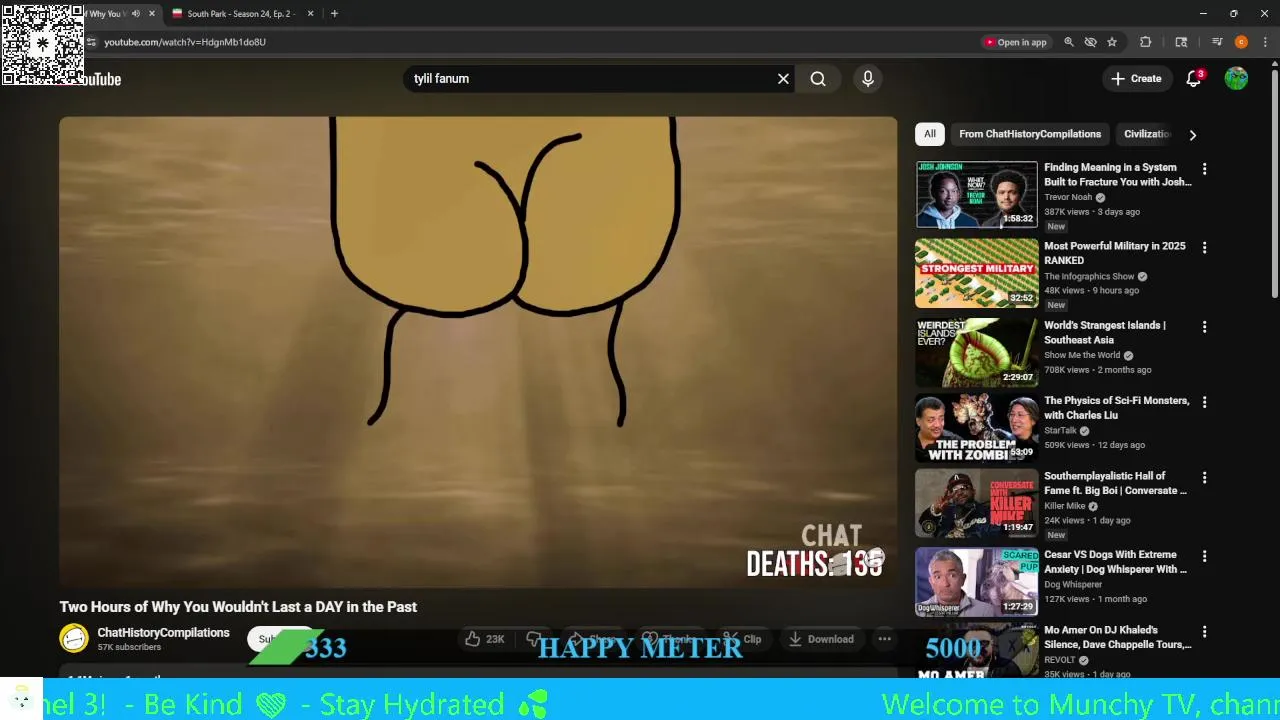The image size is (1280, 720).
Task: View site information icon left of URL
Action: click(91, 42)
